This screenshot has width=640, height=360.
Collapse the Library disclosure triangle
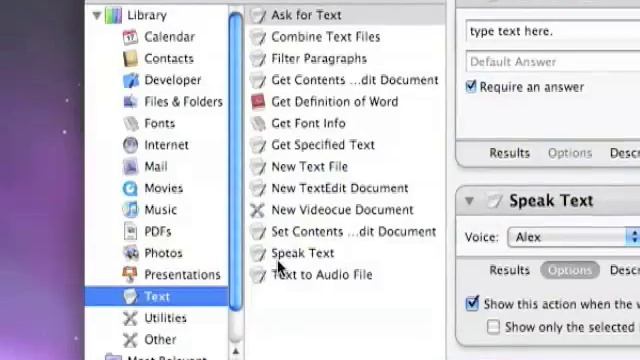click(x=97, y=16)
